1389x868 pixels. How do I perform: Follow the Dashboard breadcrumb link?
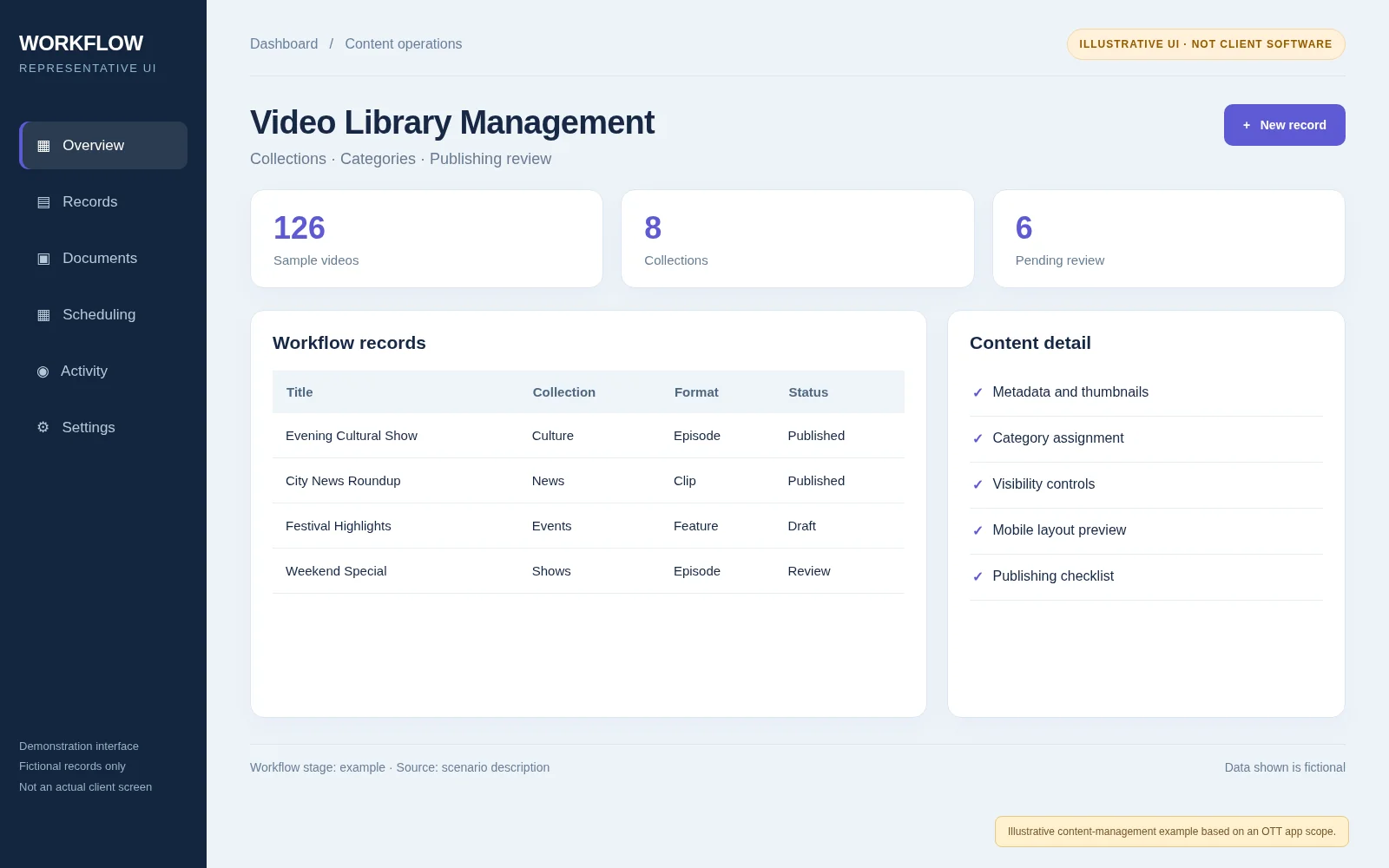pyautogui.click(x=284, y=43)
